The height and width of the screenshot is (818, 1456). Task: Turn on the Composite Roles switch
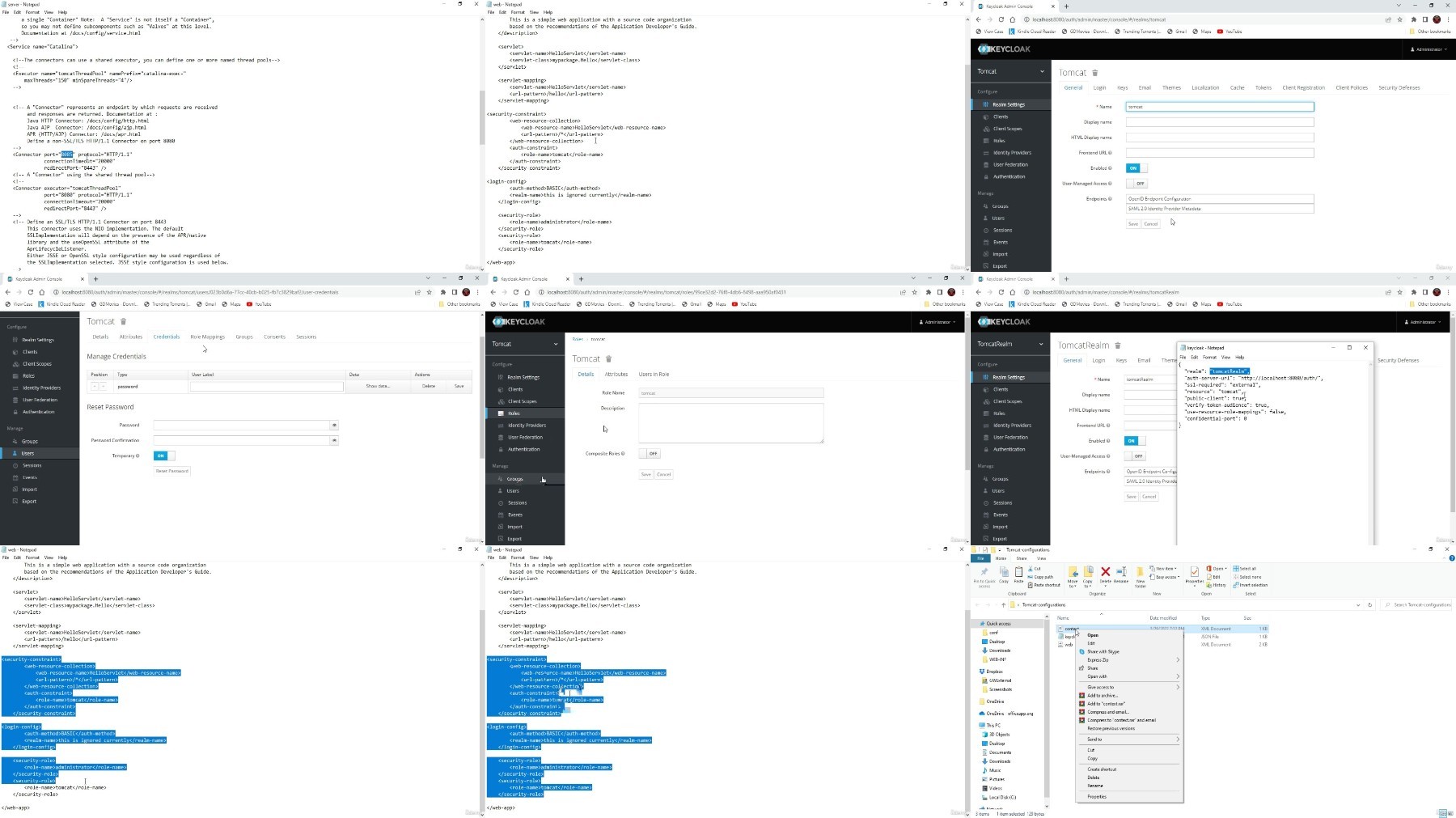coord(650,453)
